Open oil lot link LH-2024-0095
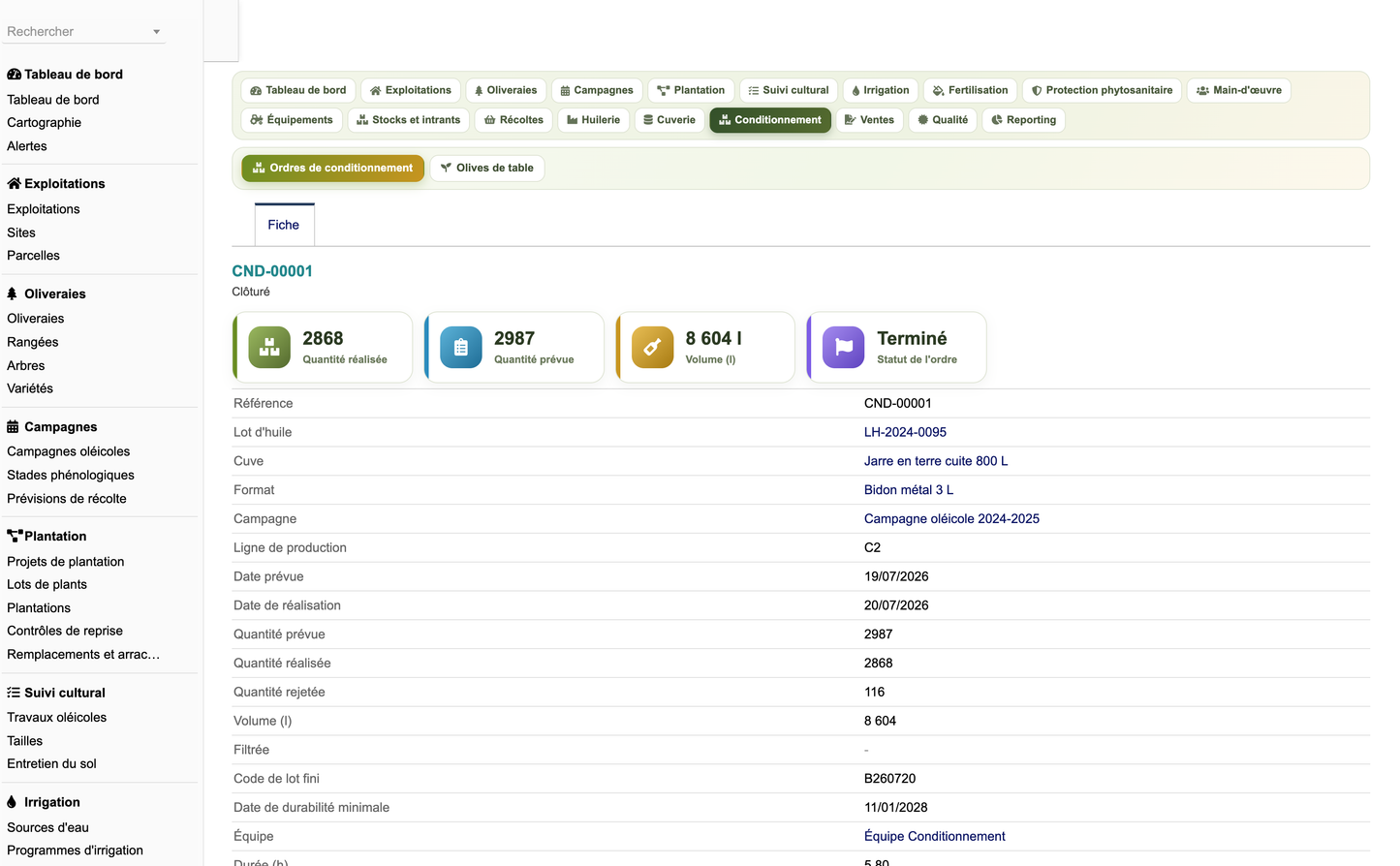This screenshot has width=1400, height=866. coord(905,432)
